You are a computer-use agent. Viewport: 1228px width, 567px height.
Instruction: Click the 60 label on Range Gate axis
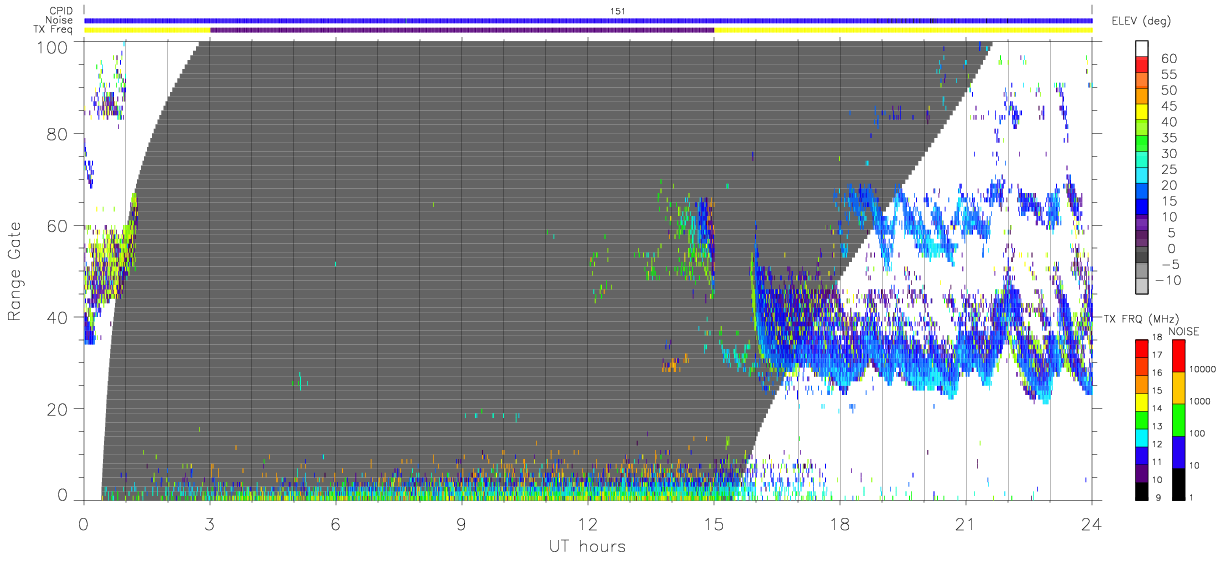(57, 226)
